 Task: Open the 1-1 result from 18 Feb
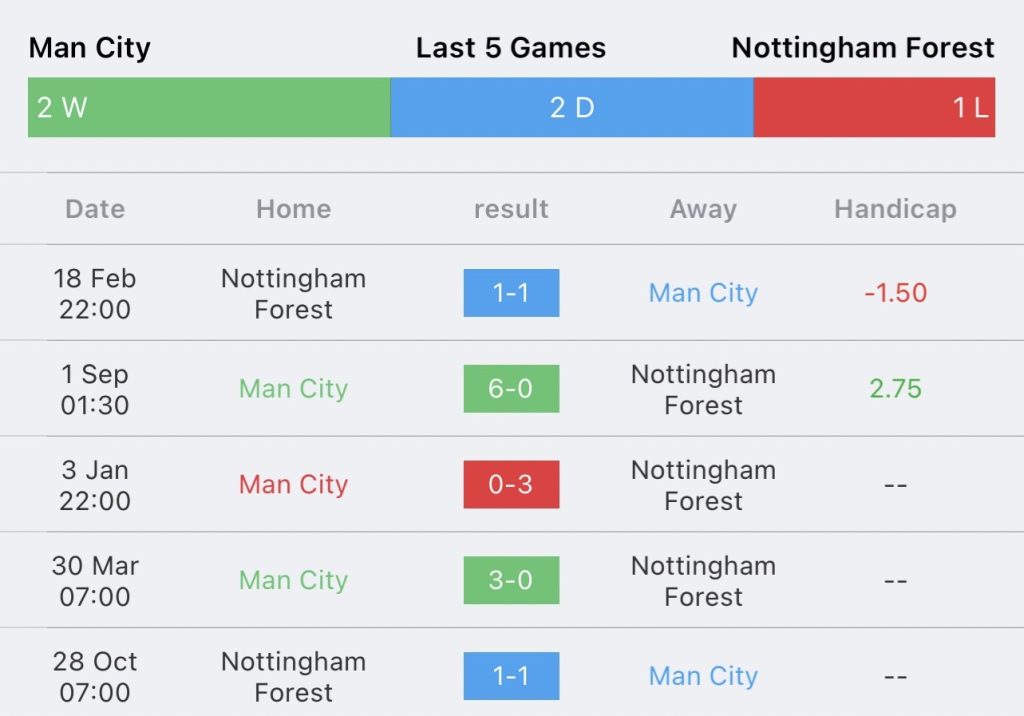511,293
